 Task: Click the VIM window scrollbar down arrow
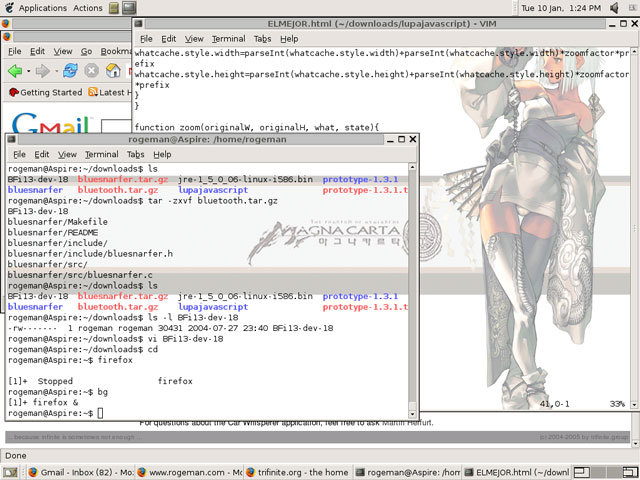[x=634, y=404]
